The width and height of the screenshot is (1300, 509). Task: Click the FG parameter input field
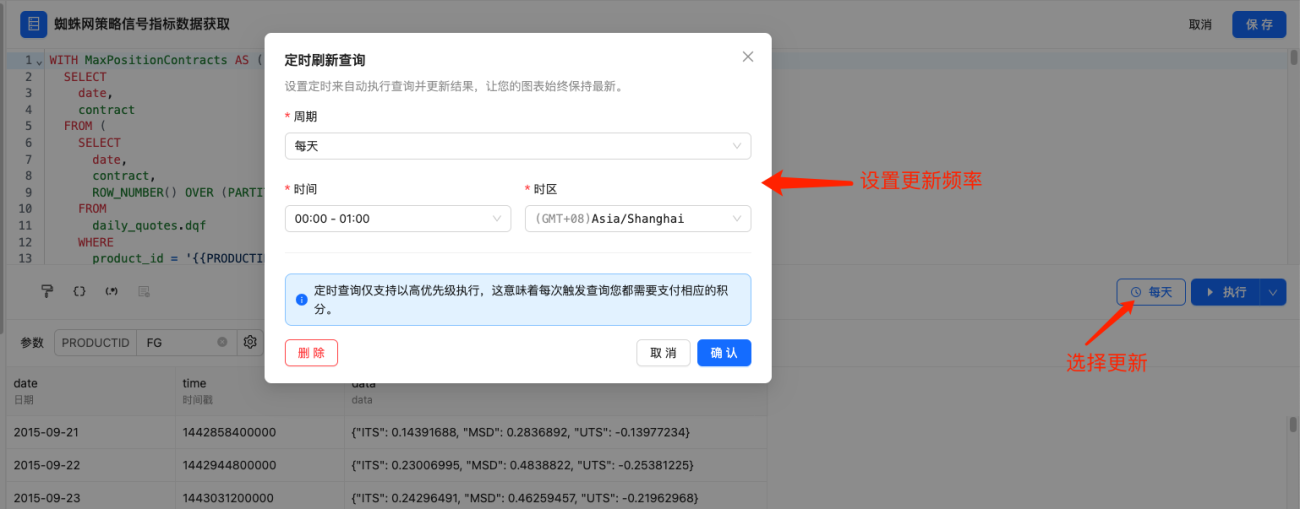(x=186, y=342)
